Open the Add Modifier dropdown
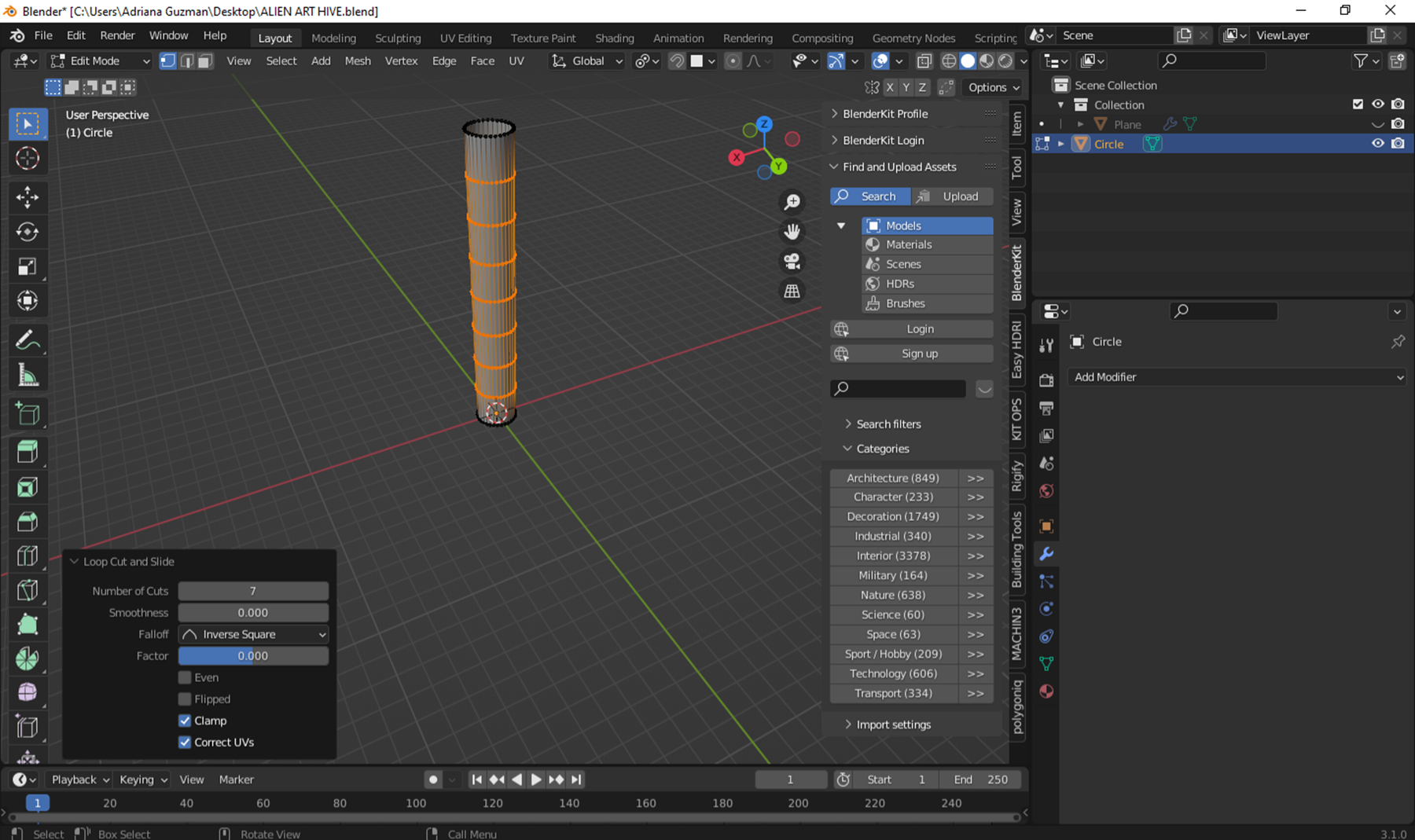The image size is (1415, 840). coord(1238,377)
